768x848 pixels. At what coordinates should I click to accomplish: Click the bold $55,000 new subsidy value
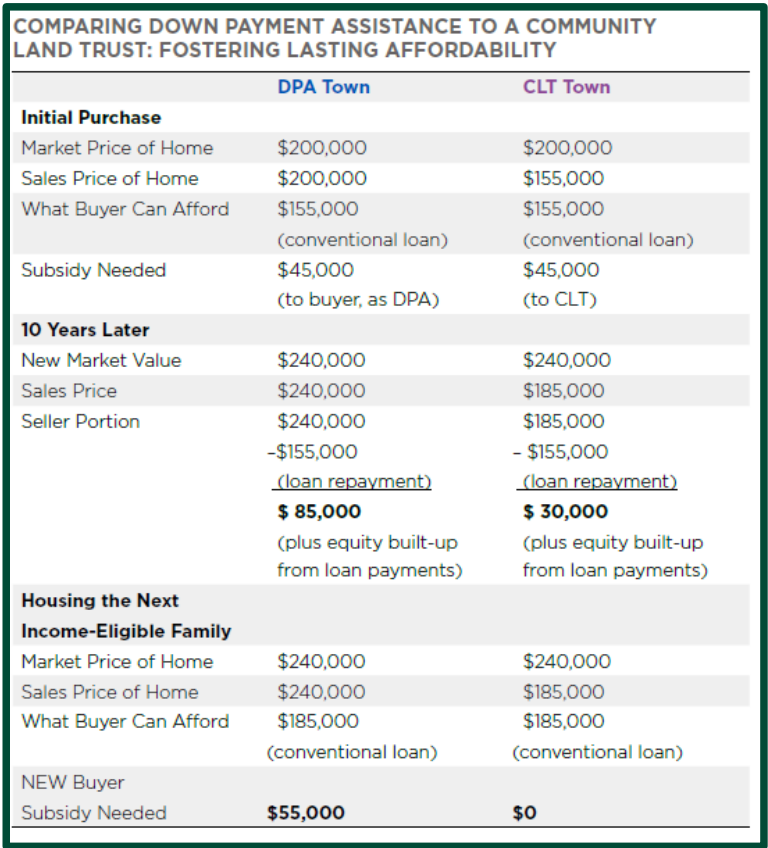306,813
